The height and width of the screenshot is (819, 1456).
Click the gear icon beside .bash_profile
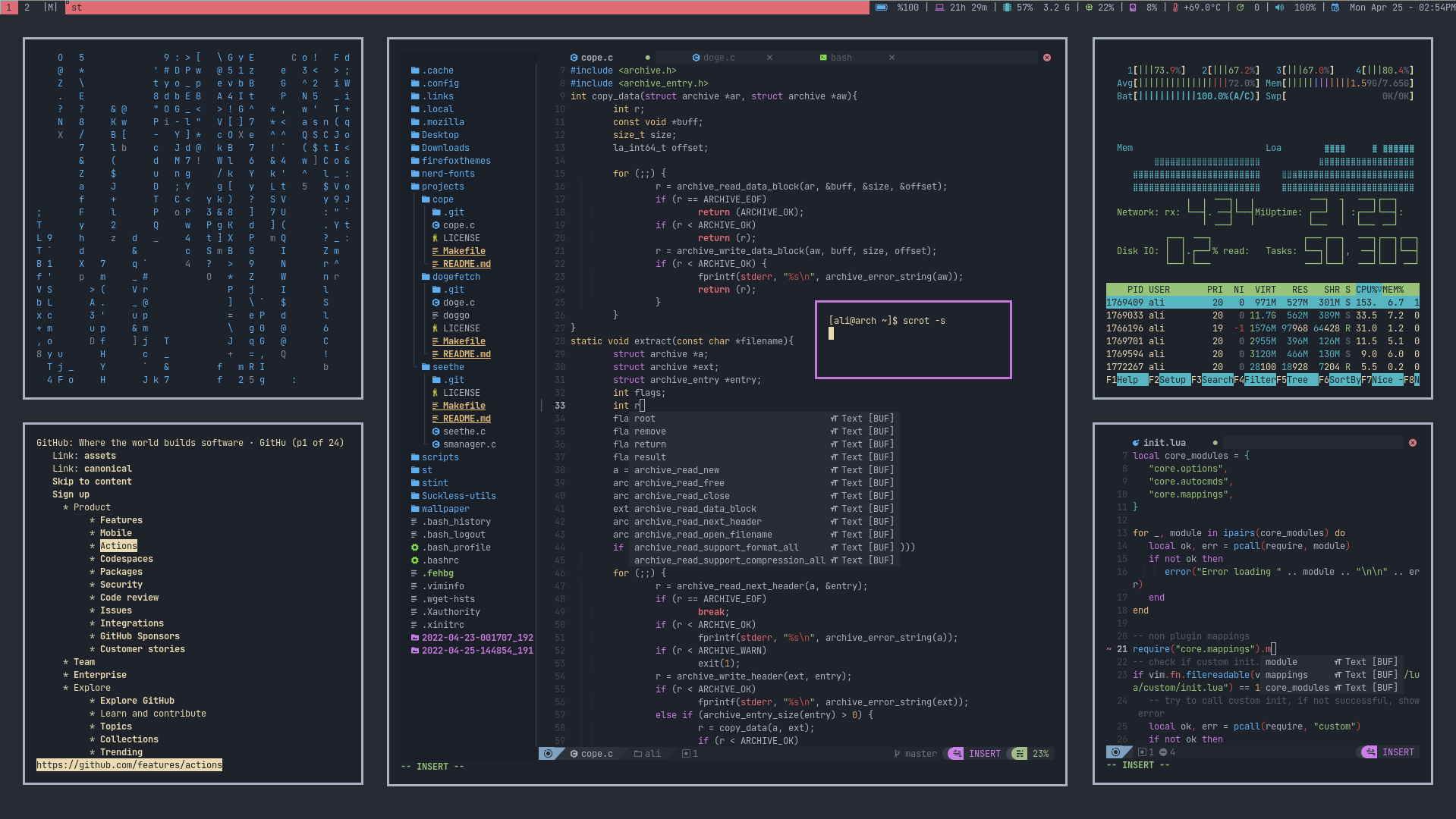415,548
